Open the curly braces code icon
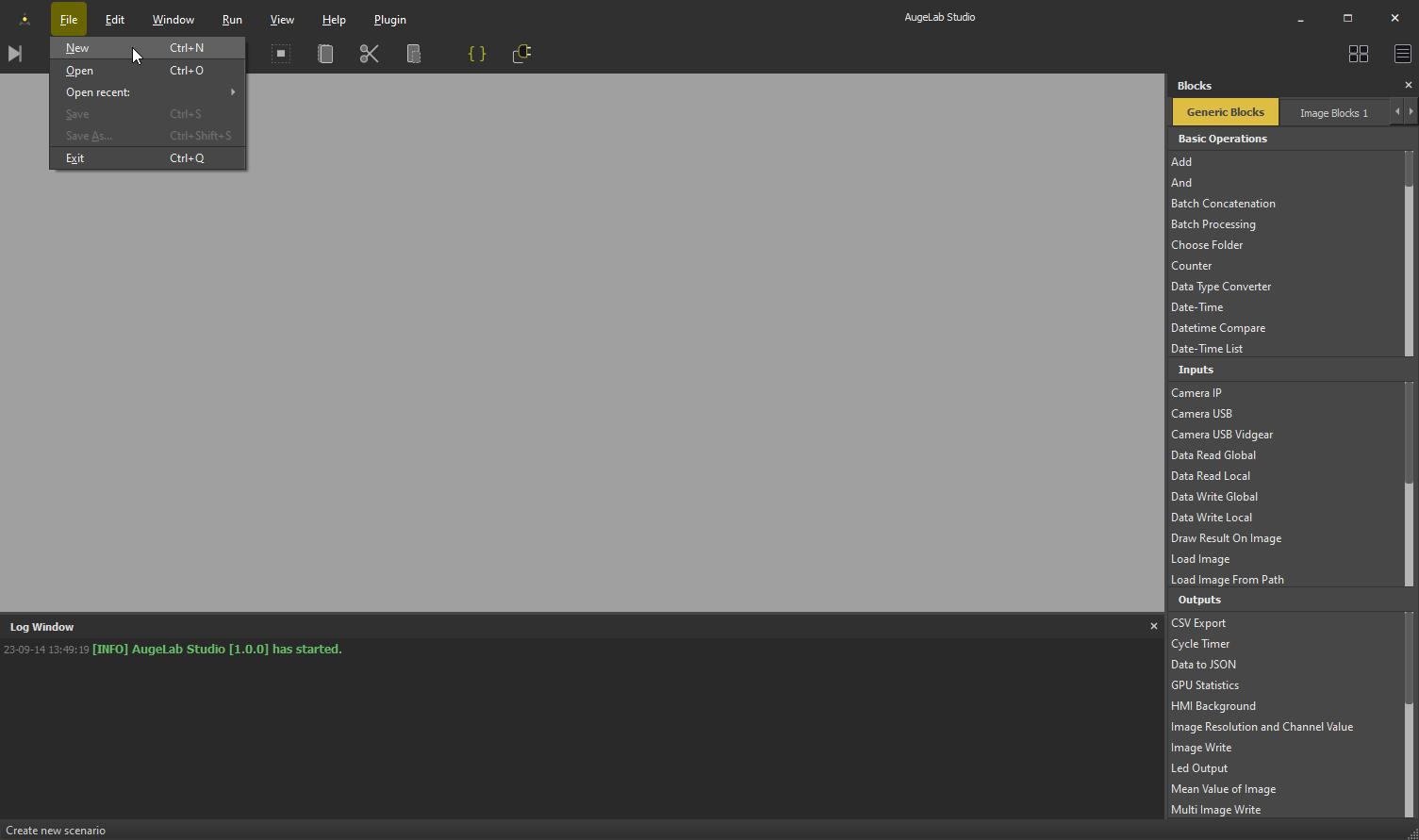Viewport: 1419px width, 840px height. pyautogui.click(x=477, y=54)
